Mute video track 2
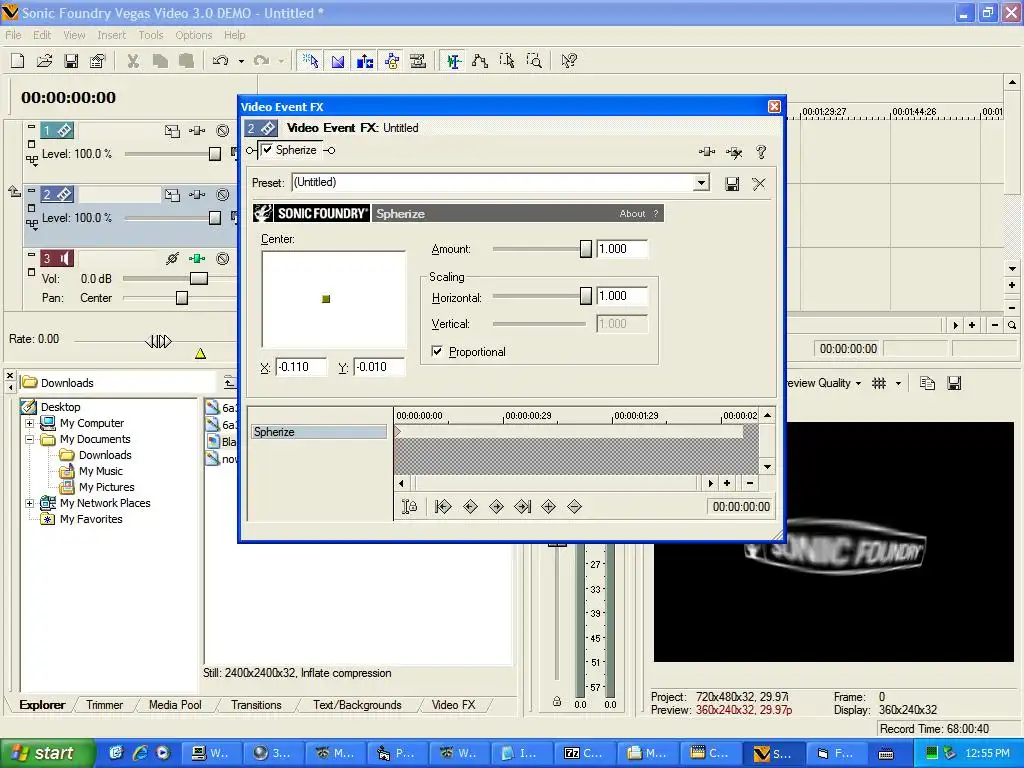 coord(223,195)
